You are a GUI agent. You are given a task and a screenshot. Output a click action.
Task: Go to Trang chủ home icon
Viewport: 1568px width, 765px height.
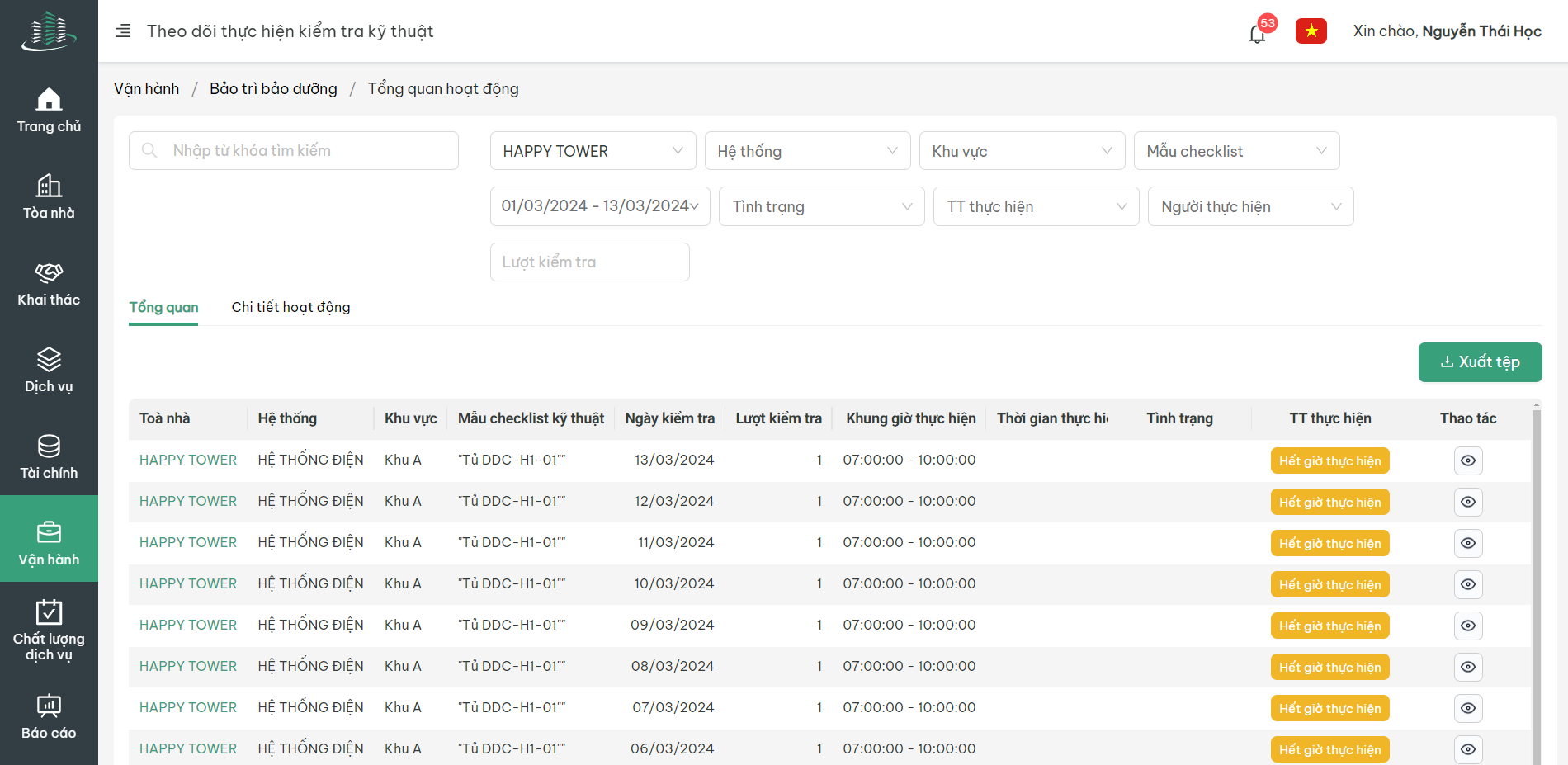pos(49,110)
